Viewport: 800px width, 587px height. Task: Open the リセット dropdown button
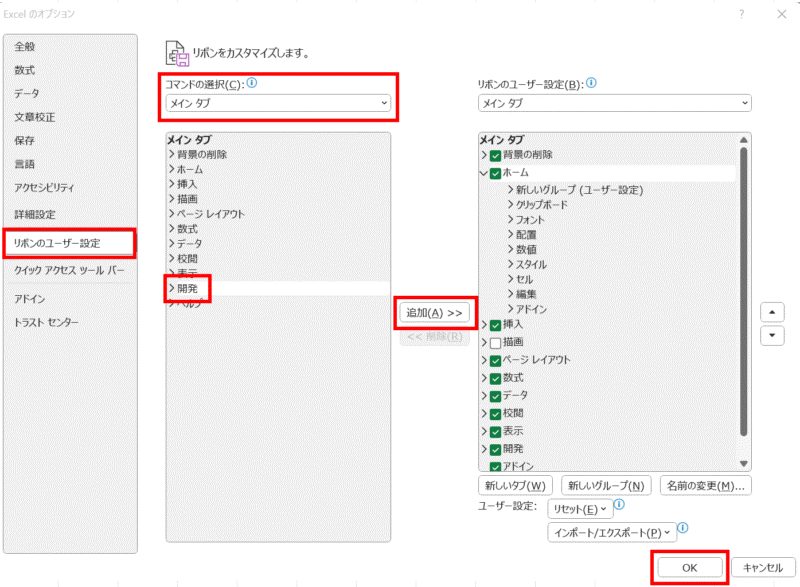point(580,509)
